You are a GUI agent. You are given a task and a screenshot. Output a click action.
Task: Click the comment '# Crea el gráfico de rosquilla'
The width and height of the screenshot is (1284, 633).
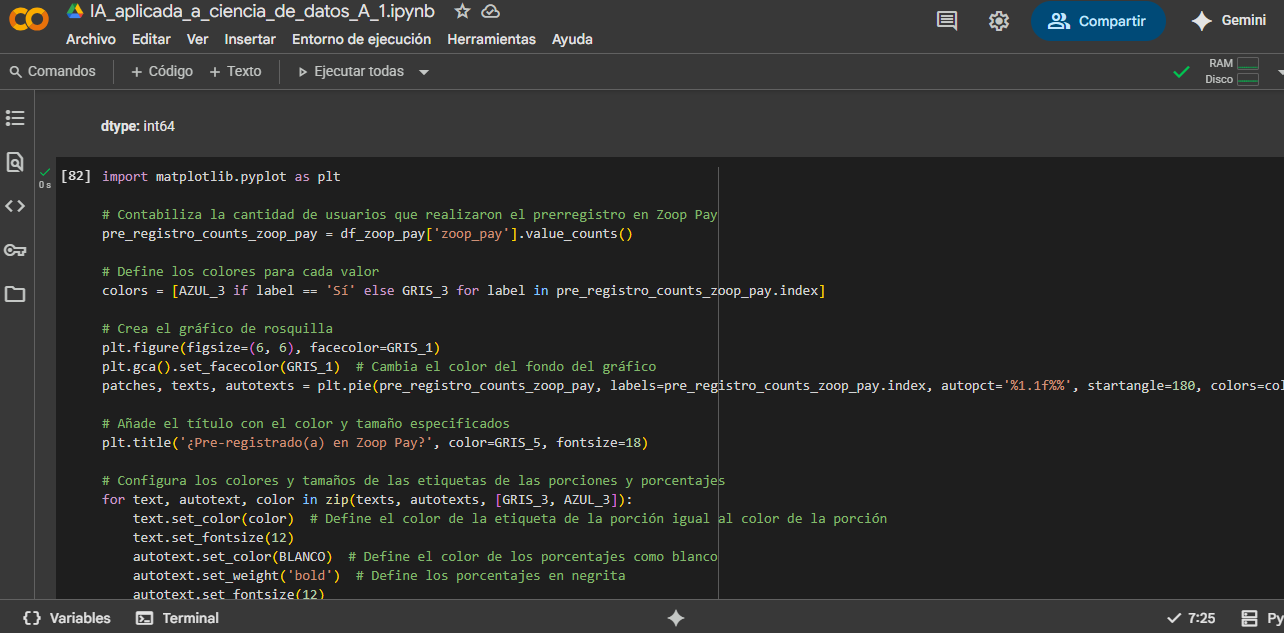[217, 328]
